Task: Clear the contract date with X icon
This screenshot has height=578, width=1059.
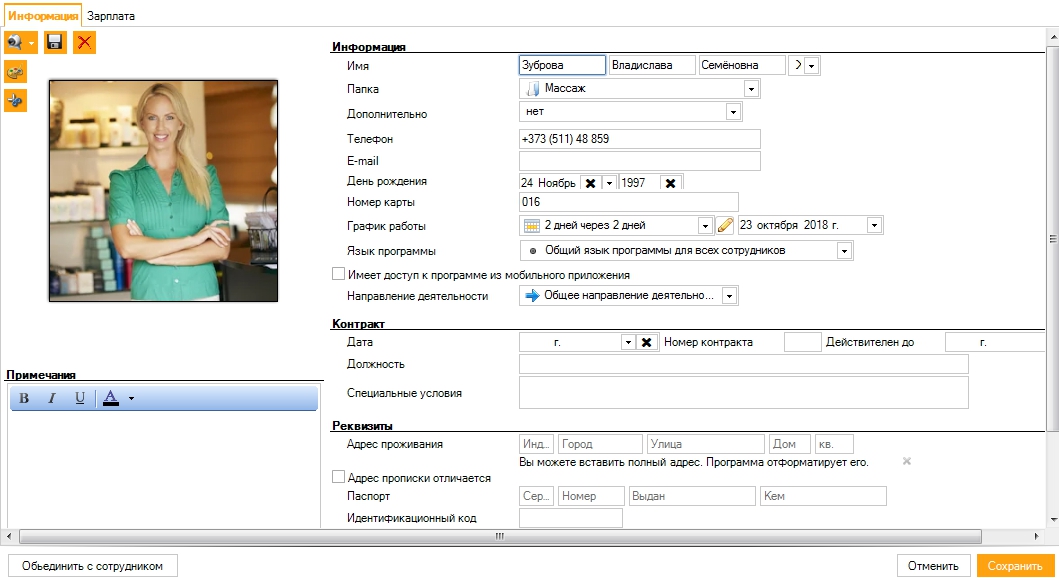Action: [646, 343]
